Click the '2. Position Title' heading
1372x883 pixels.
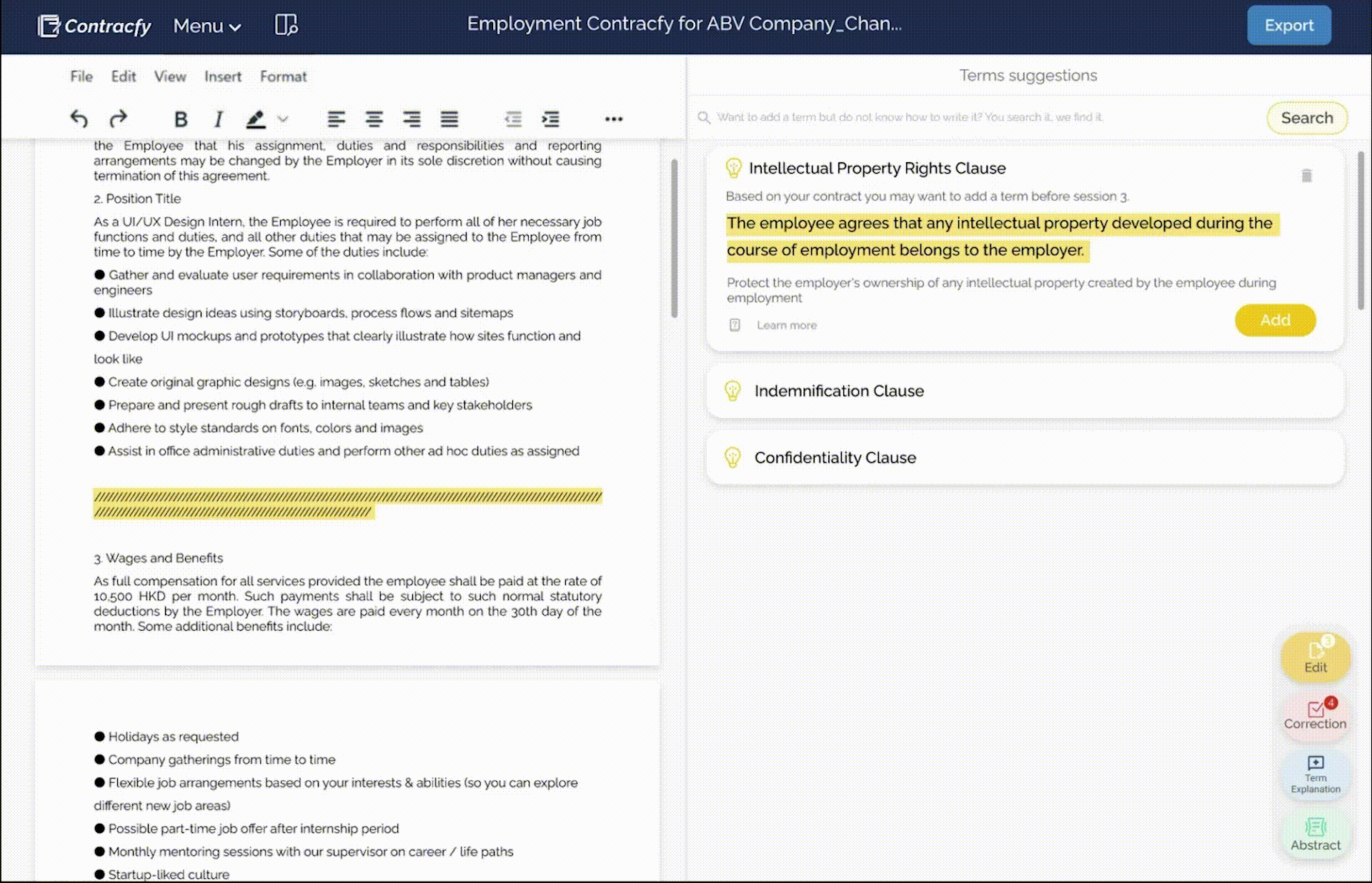137,199
